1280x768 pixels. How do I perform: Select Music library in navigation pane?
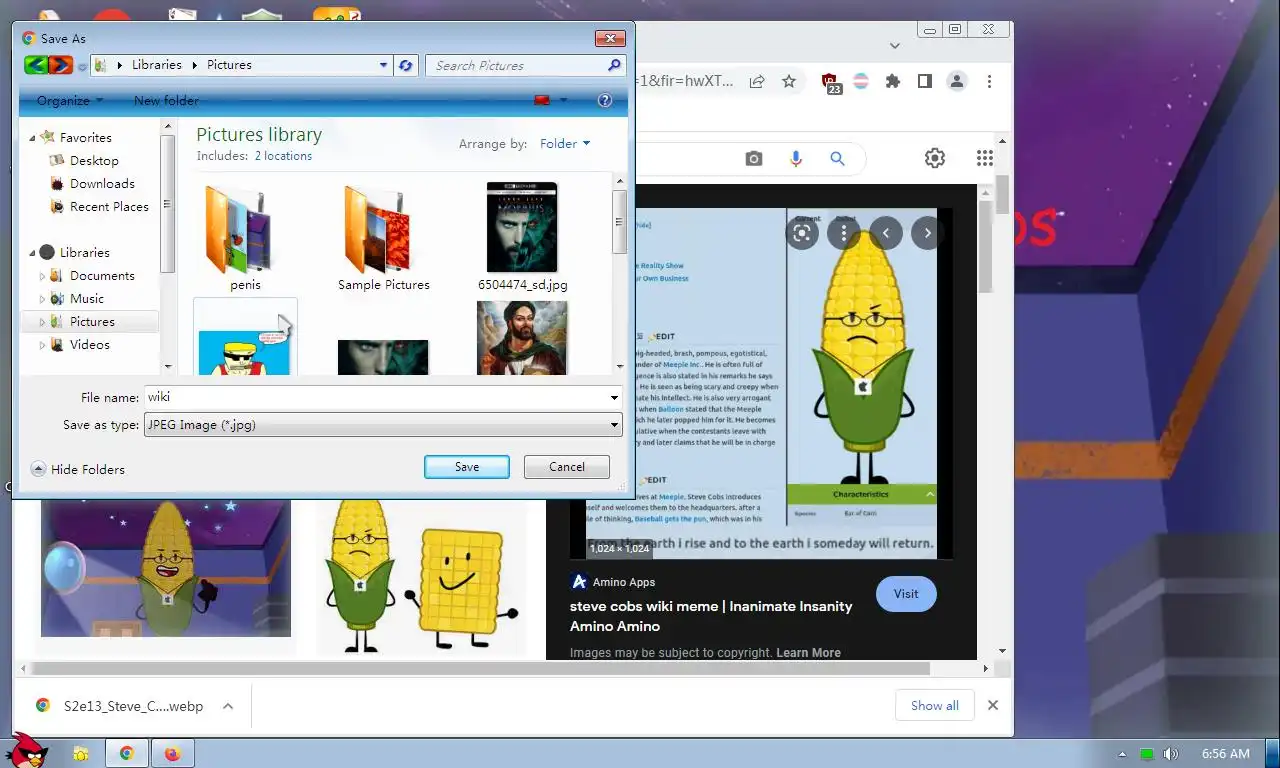[87, 298]
